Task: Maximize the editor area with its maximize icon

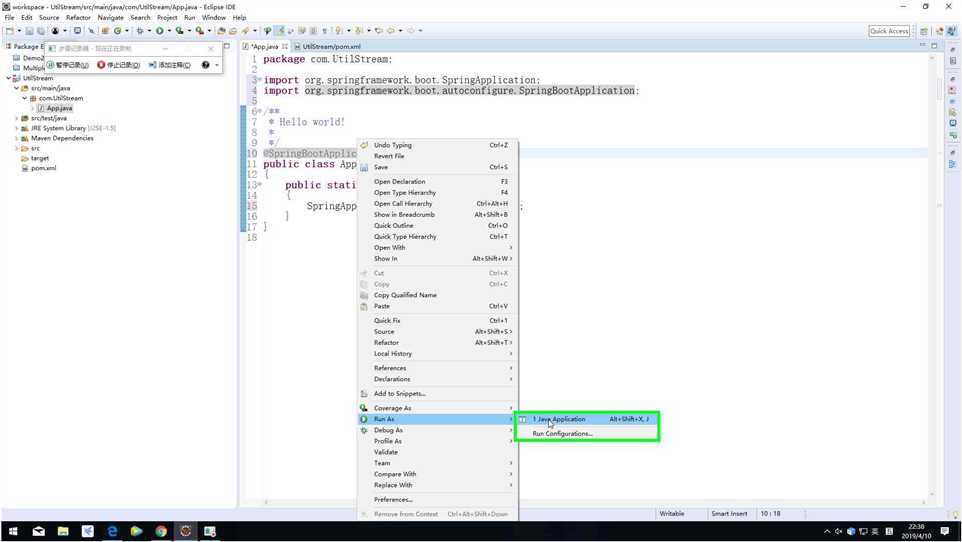Action: pyautogui.click(x=934, y=46)
